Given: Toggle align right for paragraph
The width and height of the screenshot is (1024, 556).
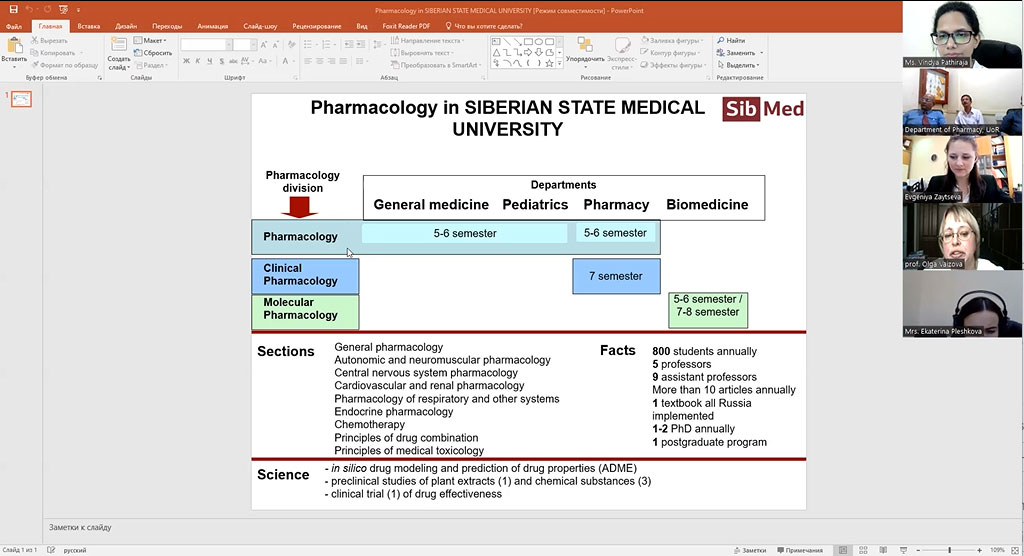Looking at the screenshot, I should point(331,61).
